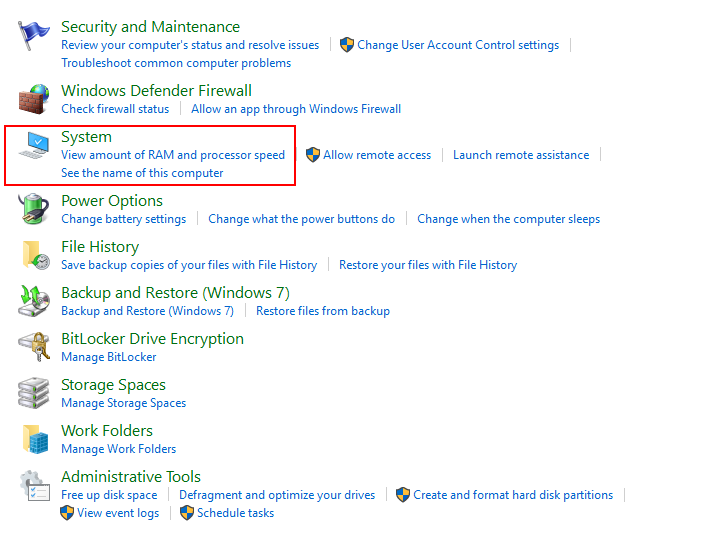The width and height of the screenshot is (715, 545).
Task: View amount of RAM and processor speed
Action: 173,155
